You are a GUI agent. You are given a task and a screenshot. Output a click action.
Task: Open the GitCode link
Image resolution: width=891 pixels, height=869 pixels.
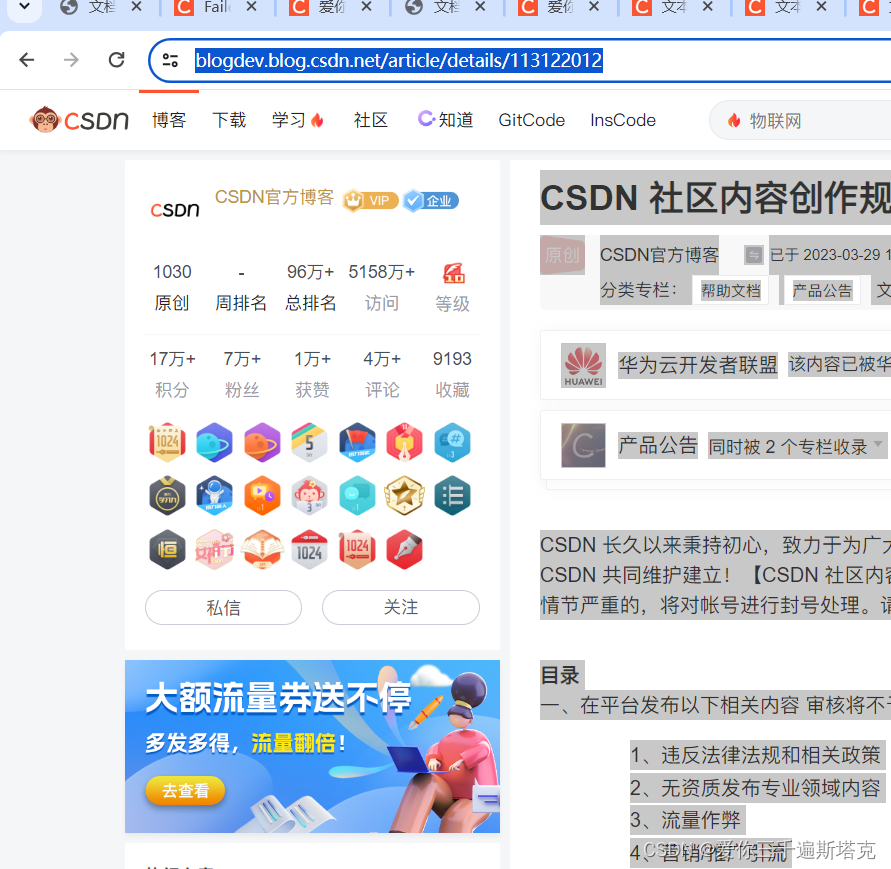pyautogui.click(x=531, y=120)
